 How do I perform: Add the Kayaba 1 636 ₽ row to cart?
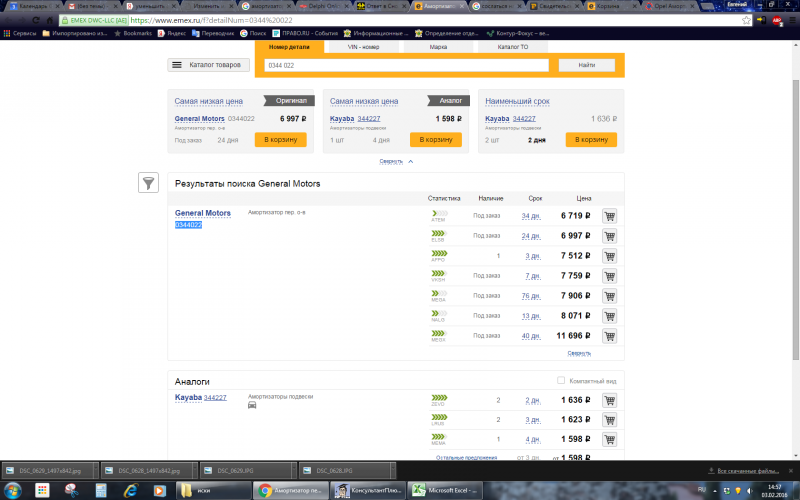(609, 400)
